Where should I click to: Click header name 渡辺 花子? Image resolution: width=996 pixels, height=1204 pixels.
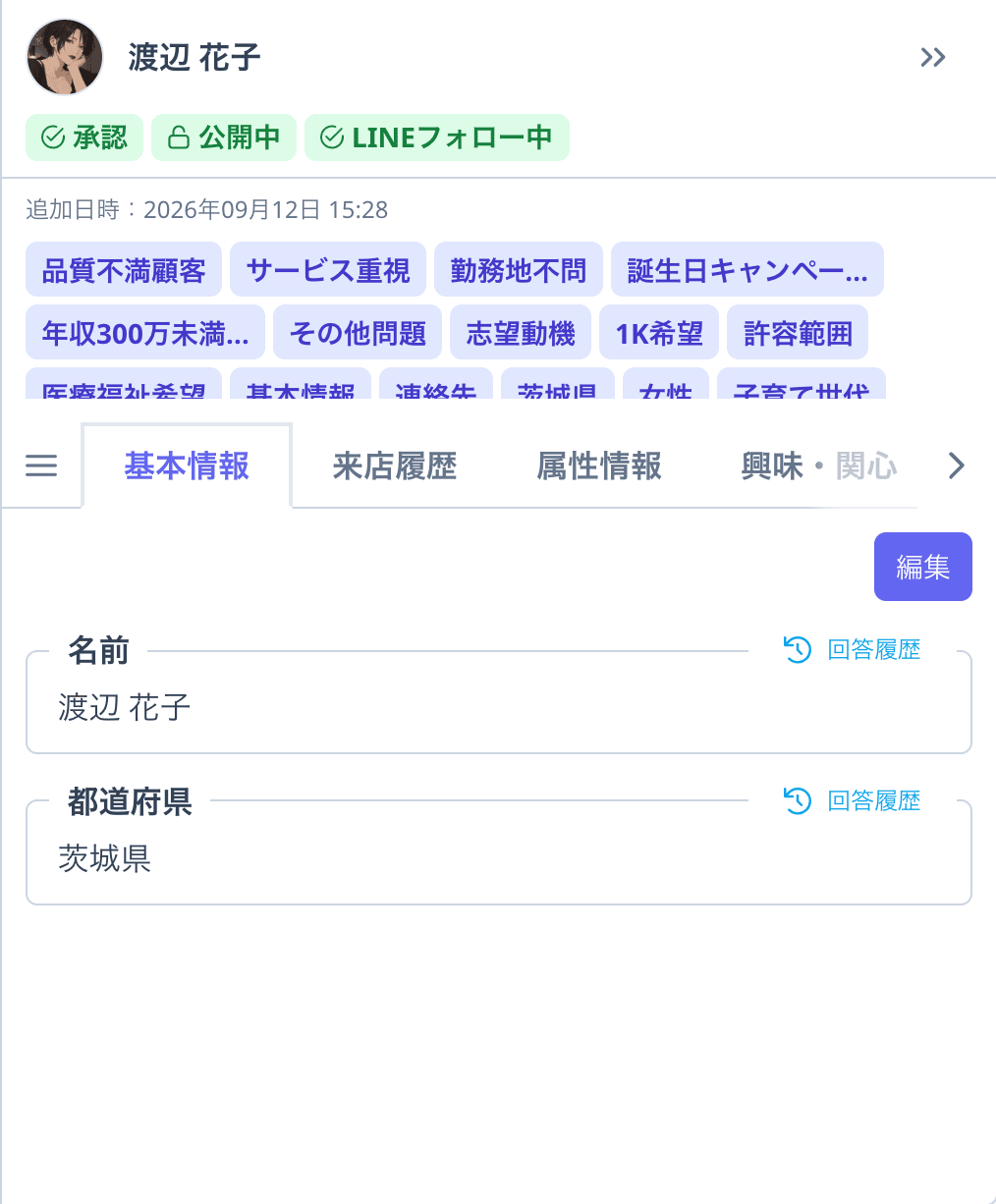coord(194,57)
